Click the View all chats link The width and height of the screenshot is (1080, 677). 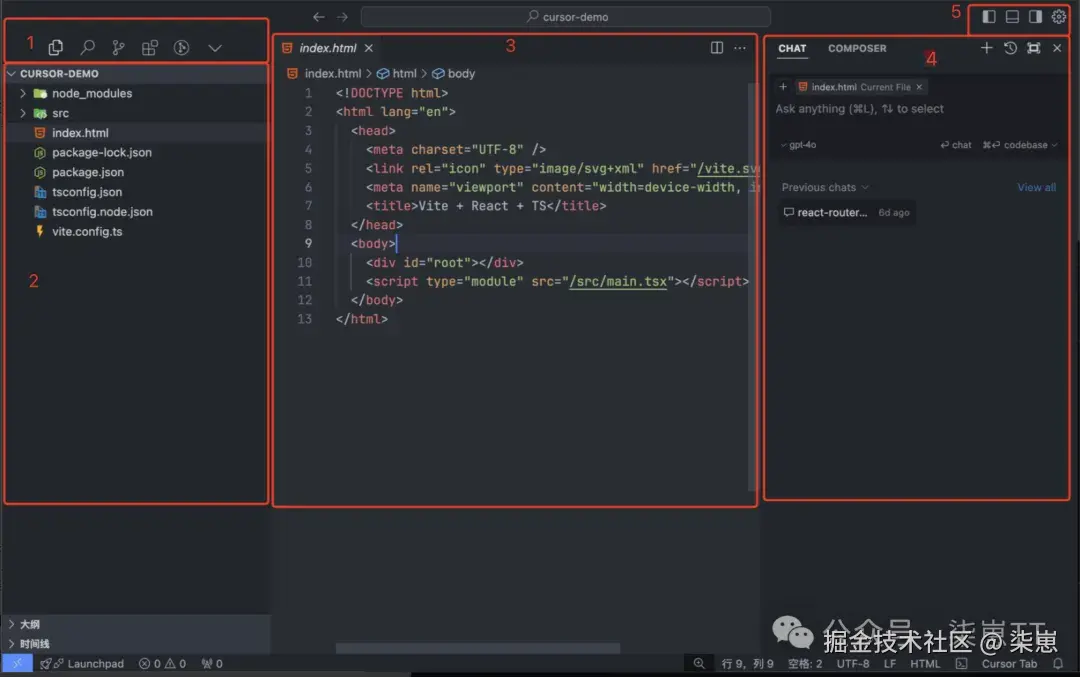(1036, 187)
